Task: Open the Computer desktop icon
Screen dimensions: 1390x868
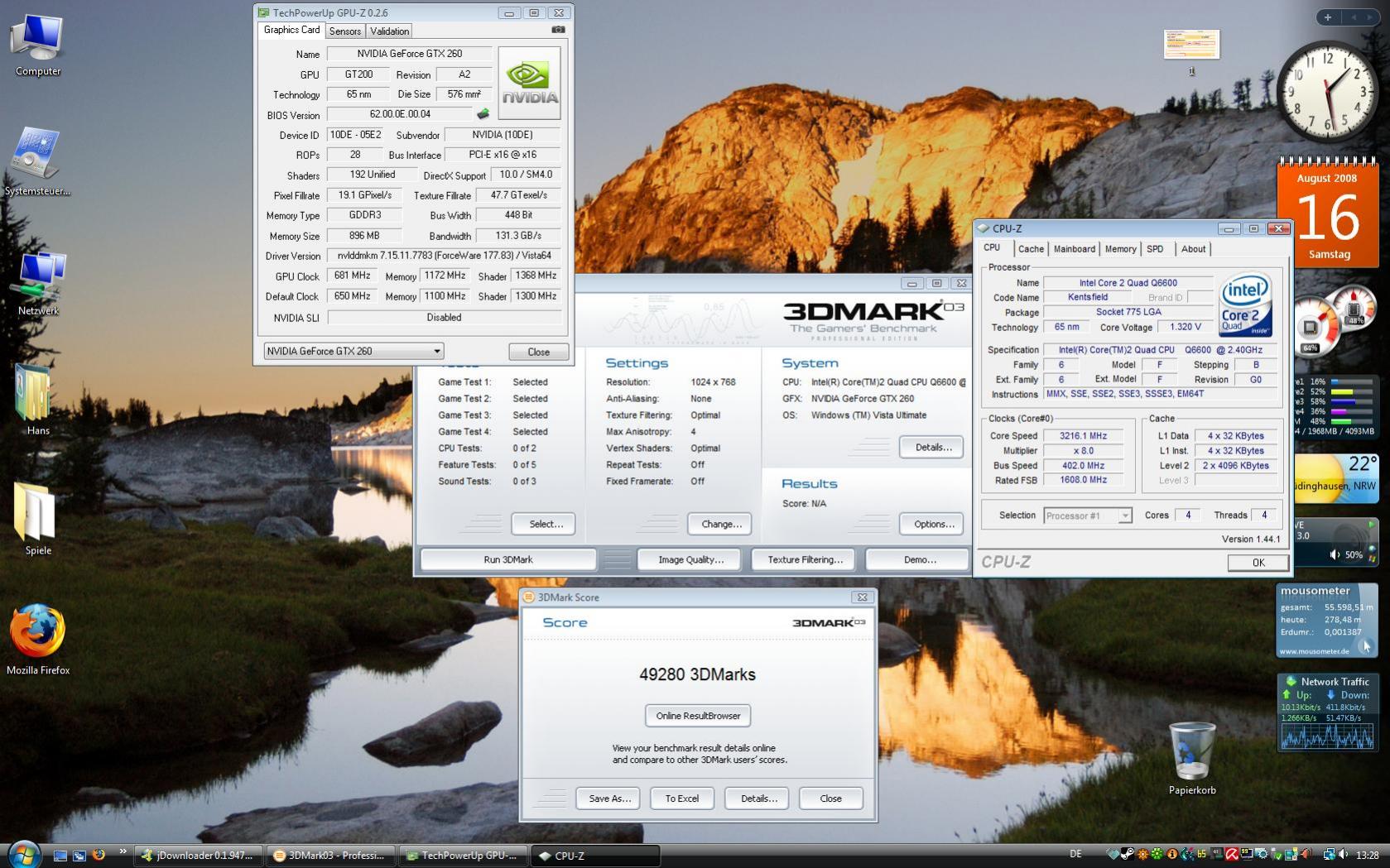Action: point(38,46)
